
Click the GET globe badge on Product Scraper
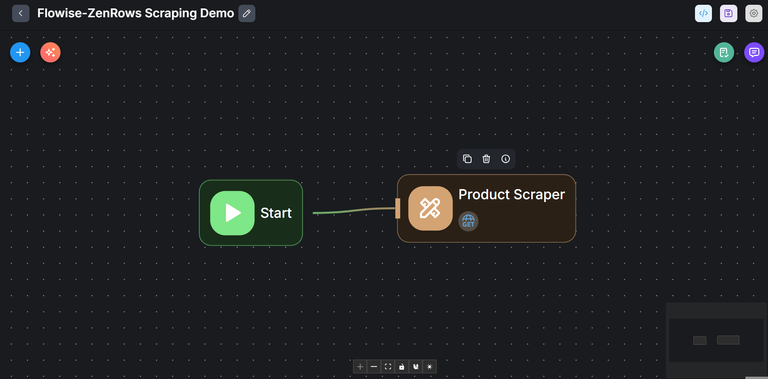pyautogui.click(x=468, y=221)
